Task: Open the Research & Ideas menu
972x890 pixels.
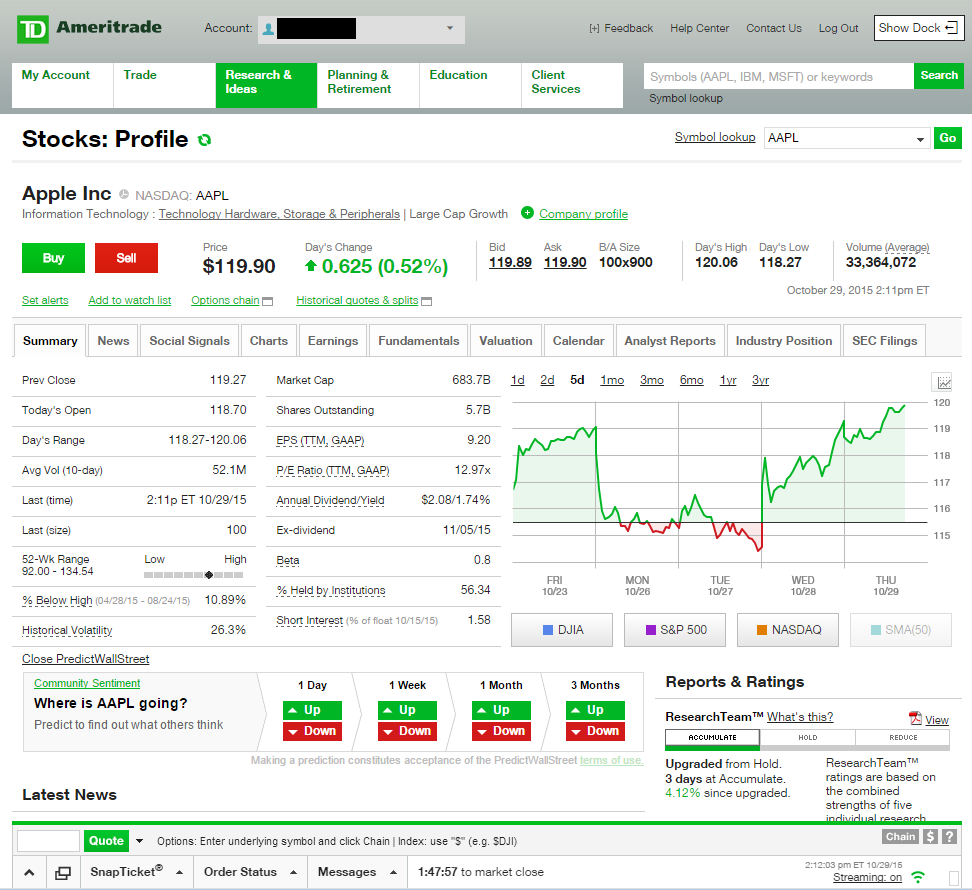Action: (265, 85)
